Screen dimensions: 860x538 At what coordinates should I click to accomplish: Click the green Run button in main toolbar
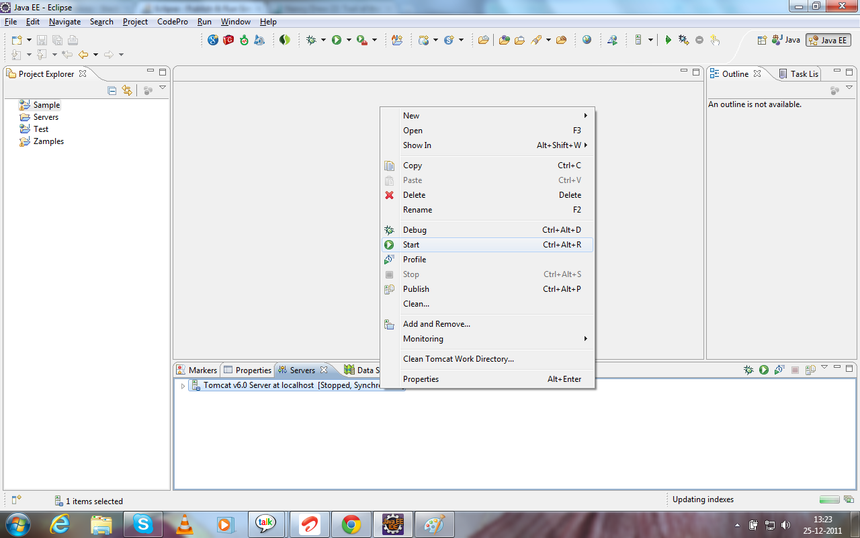[337, 40]
